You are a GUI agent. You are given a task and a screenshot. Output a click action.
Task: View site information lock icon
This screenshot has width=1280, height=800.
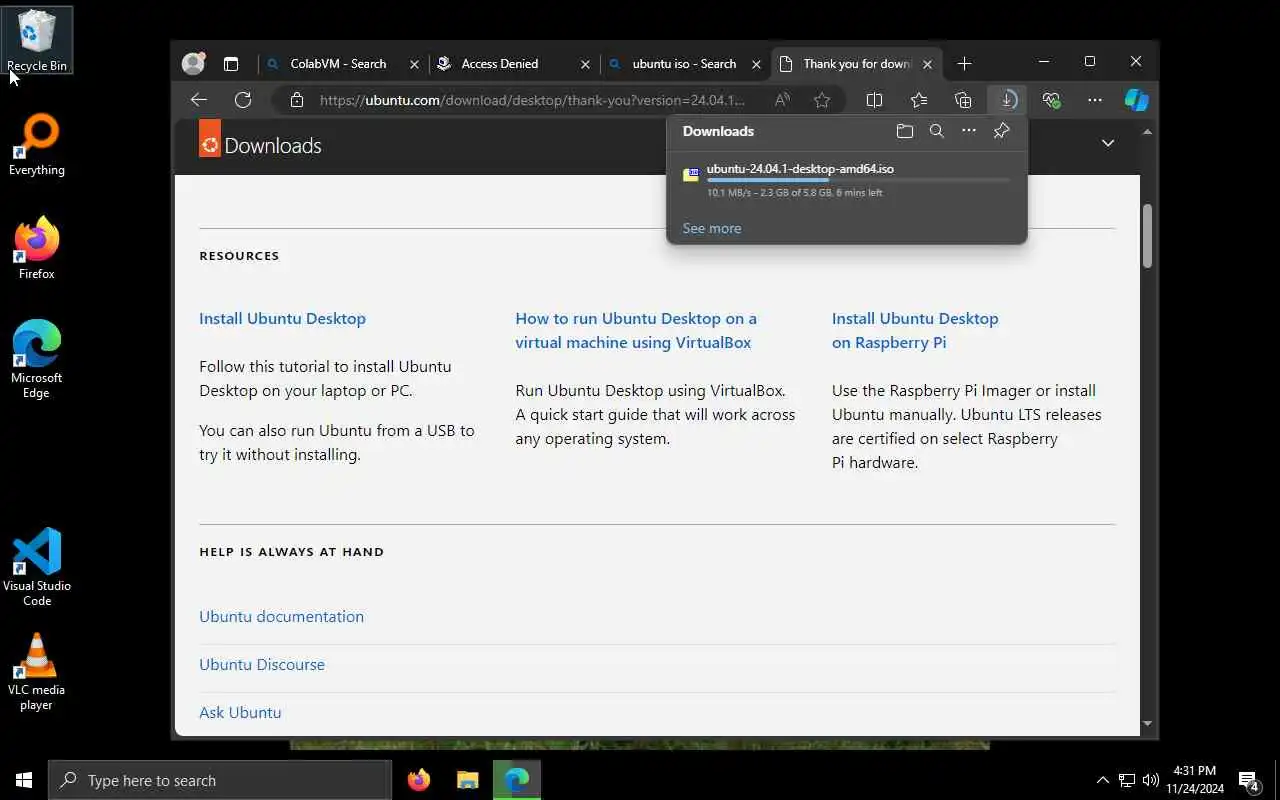tap(296, 100)
